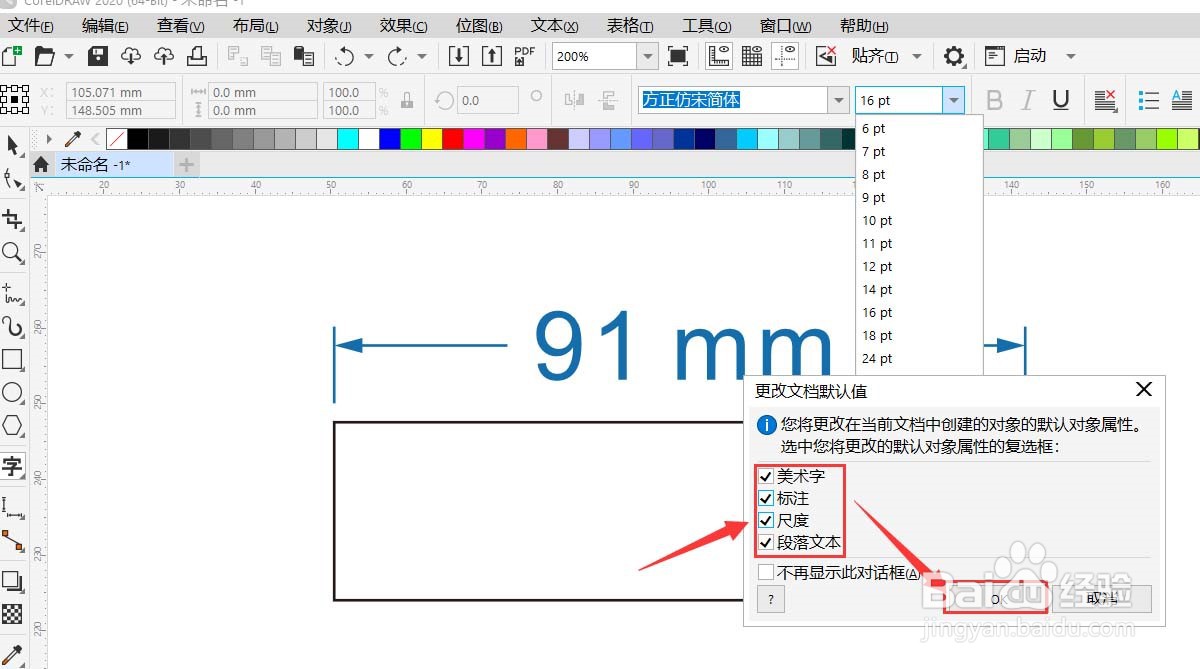Viewport: 1200px width, 669px height.
Task: Select the Pick tool arrow
Action: [x=13, y=145]
